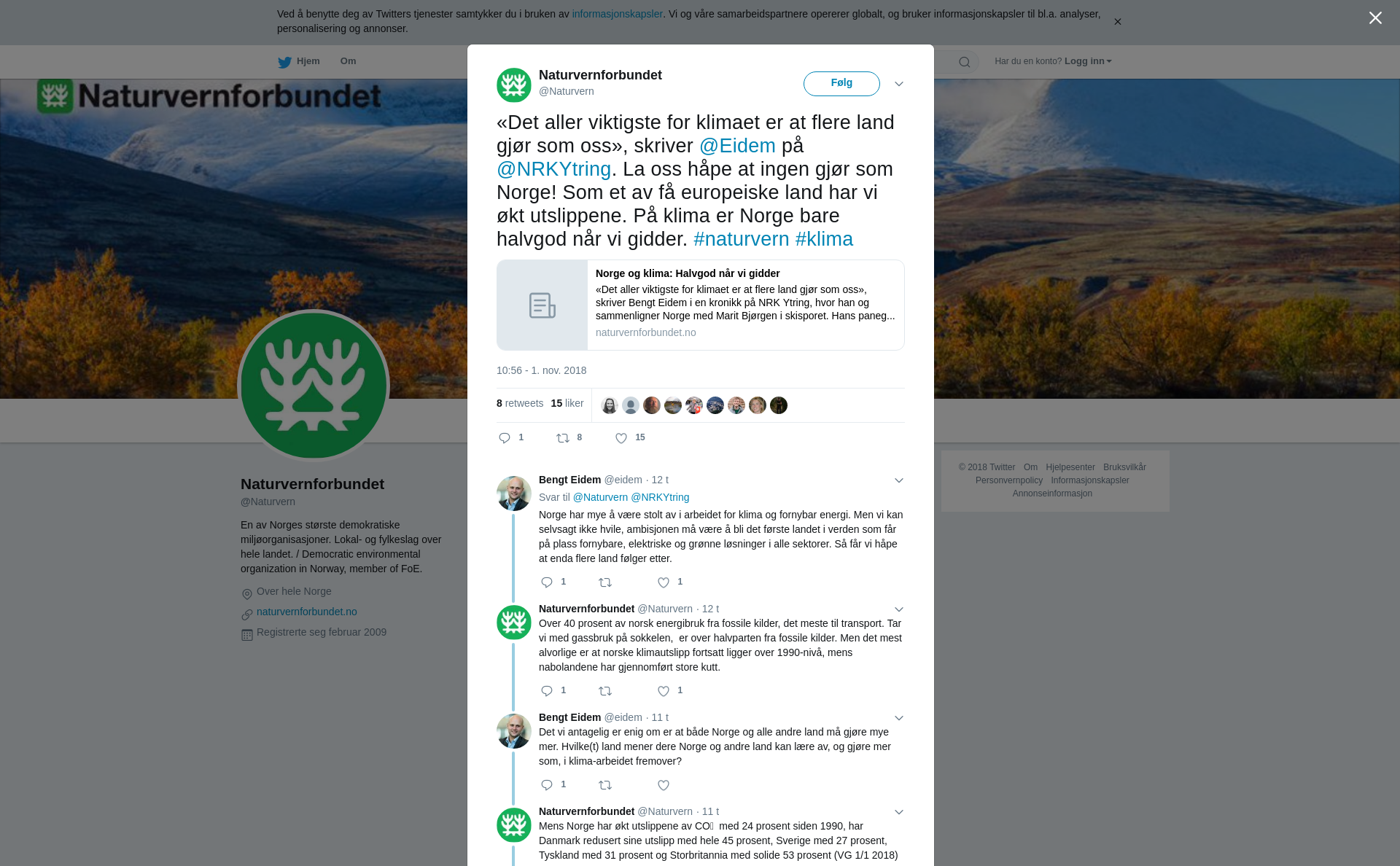
Task: Reply to the main Naturvernforbundet tweet
Action: click(505, 438)
